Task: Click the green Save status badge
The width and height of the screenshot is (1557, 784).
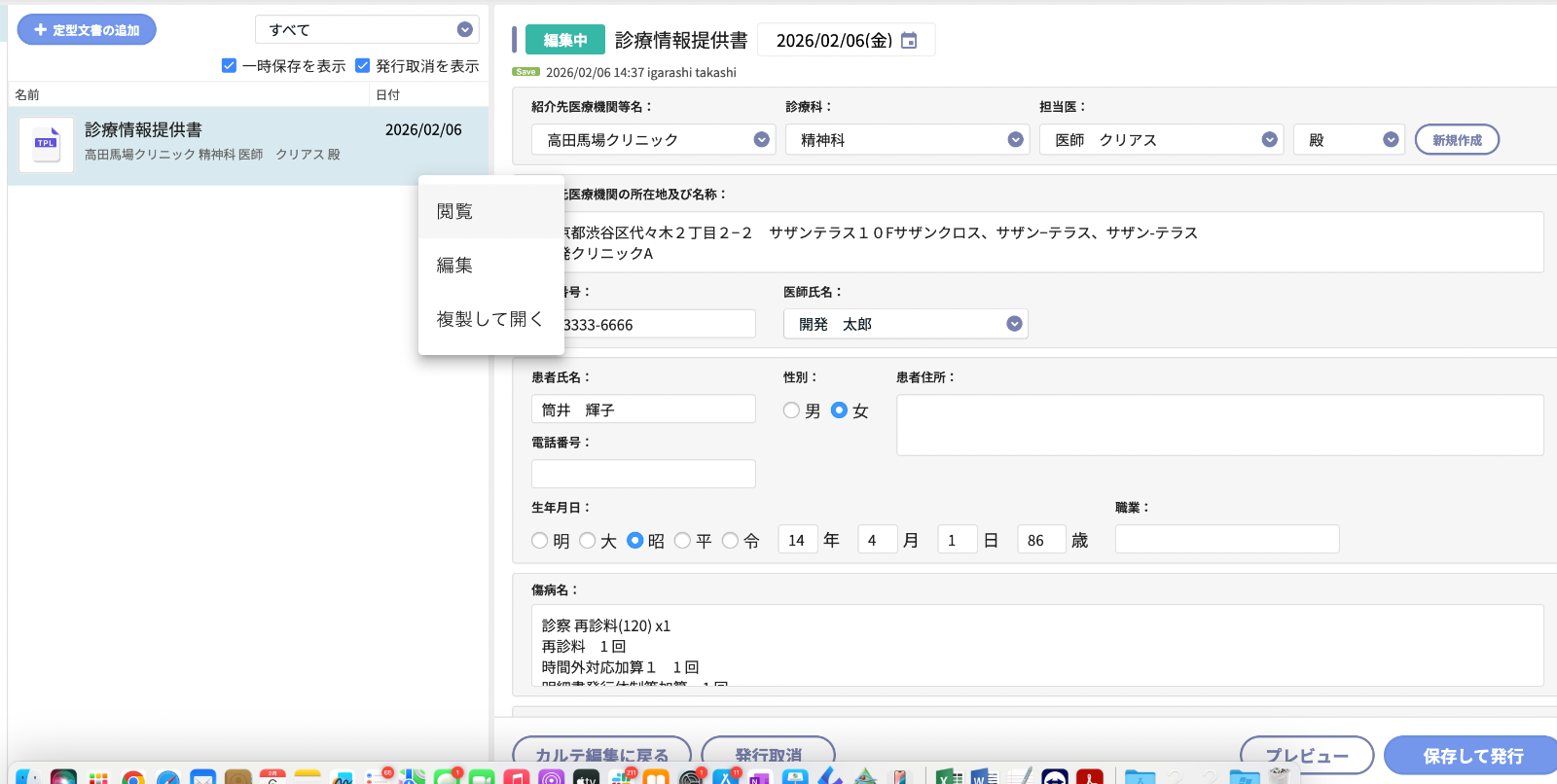Action: [525, 72]
